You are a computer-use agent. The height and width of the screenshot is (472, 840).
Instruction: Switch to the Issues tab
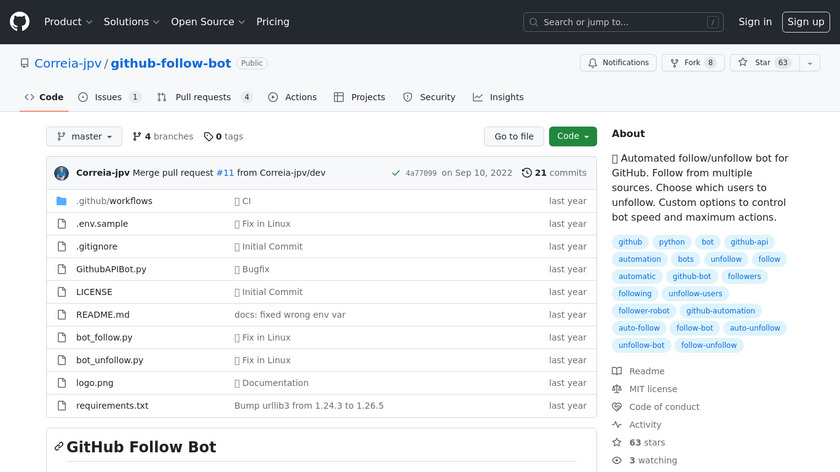pyautogui.click(x=108, y=97)
